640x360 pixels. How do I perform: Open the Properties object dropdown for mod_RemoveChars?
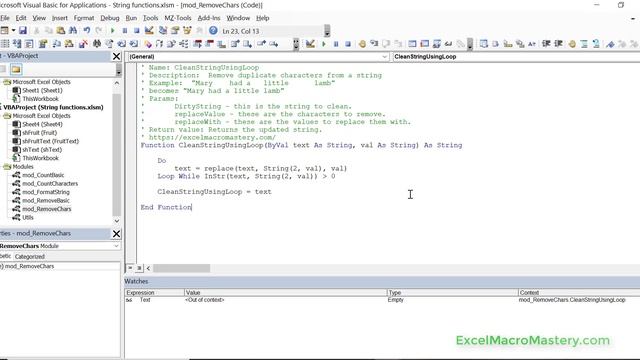coord(116,246)
